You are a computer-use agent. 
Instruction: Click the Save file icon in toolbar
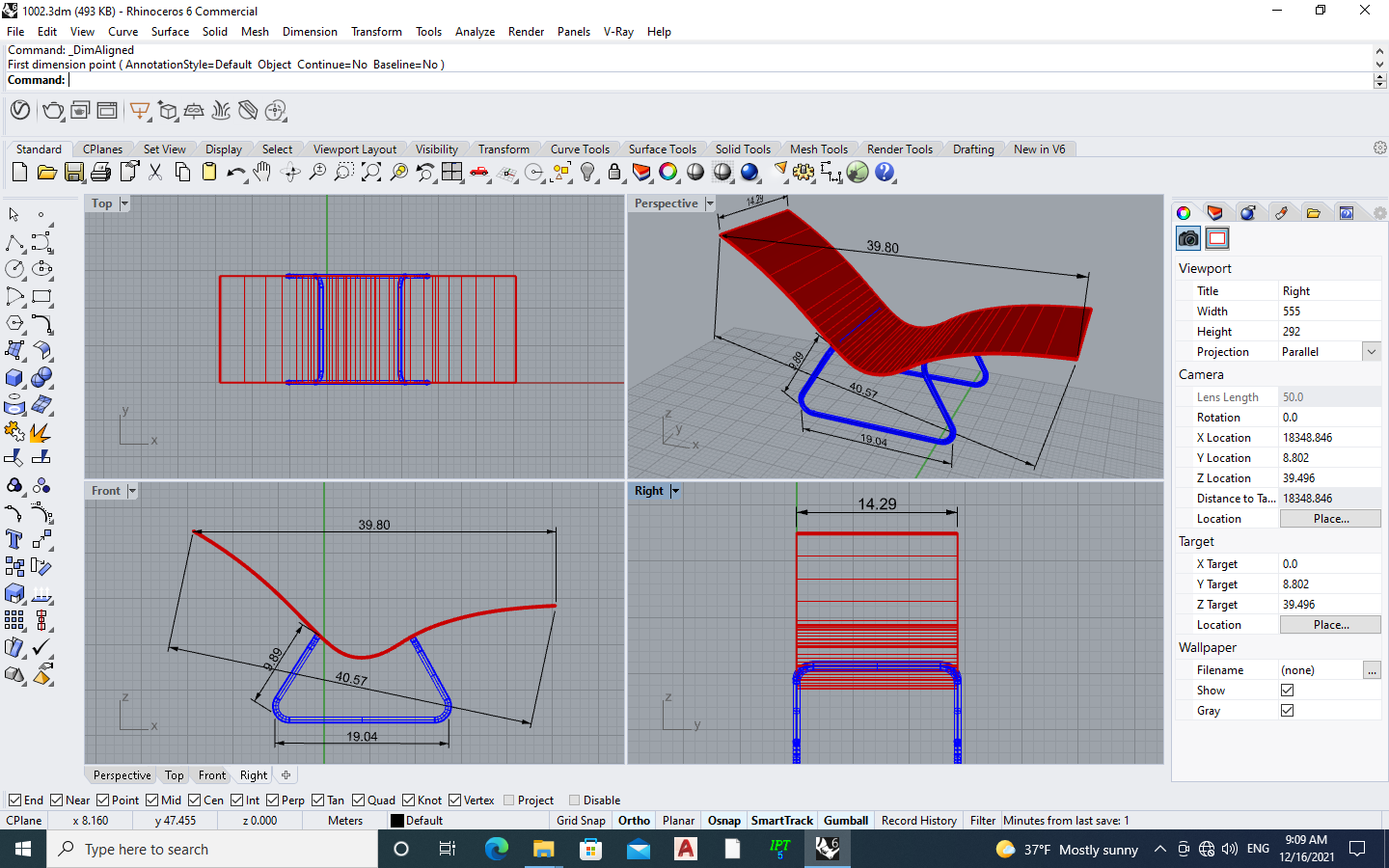pos(74,173)
